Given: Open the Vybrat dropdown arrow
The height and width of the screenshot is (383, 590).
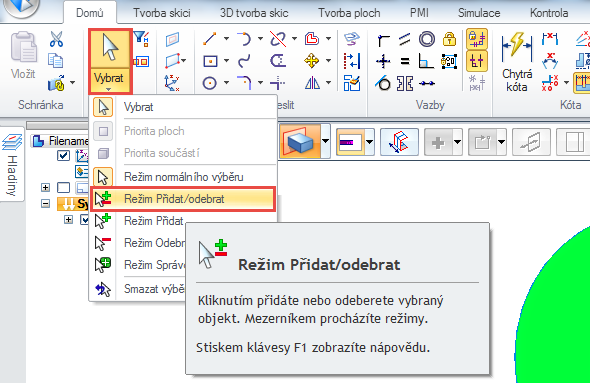Looking at the screenshot, I should [109, 90].
